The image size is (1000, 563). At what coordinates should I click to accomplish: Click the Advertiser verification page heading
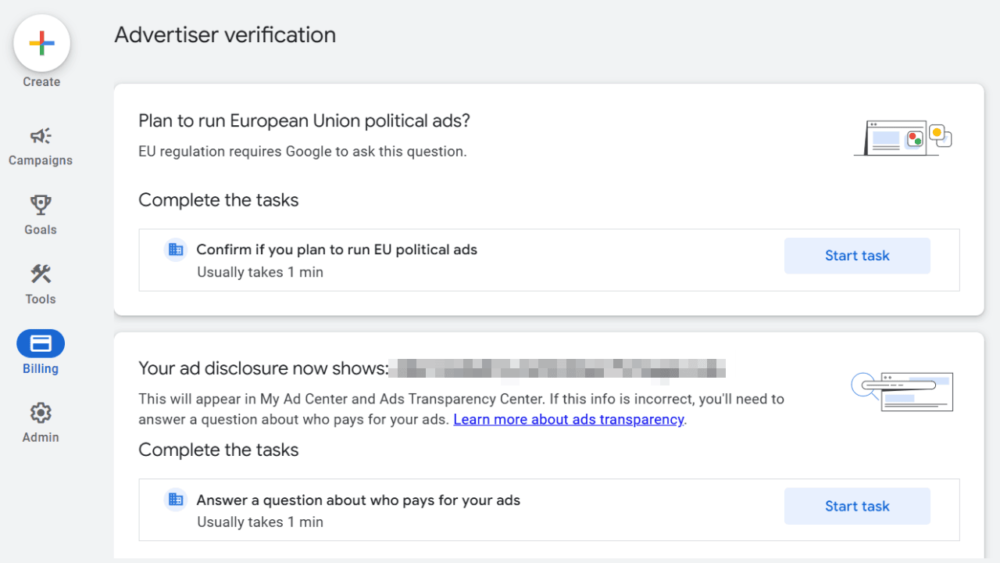(225, 35)
